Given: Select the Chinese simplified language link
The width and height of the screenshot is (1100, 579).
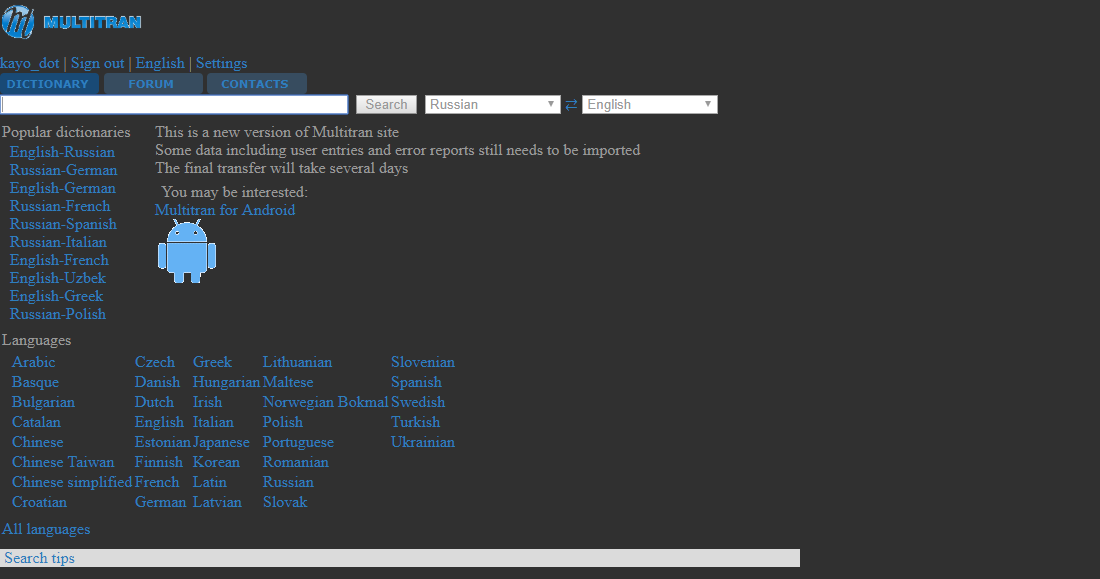Looking at the screenshot, I should tap(72, 482).
